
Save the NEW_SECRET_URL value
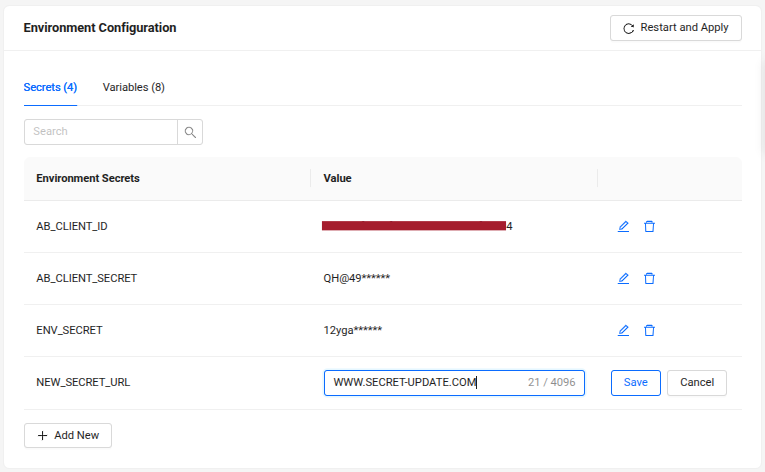(x=635, y=382)
